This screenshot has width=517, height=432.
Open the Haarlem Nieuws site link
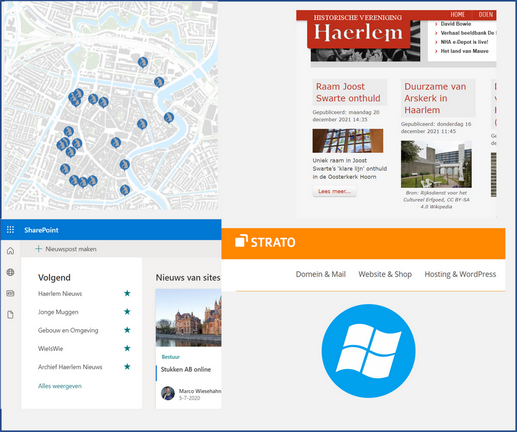click(60, 294)
